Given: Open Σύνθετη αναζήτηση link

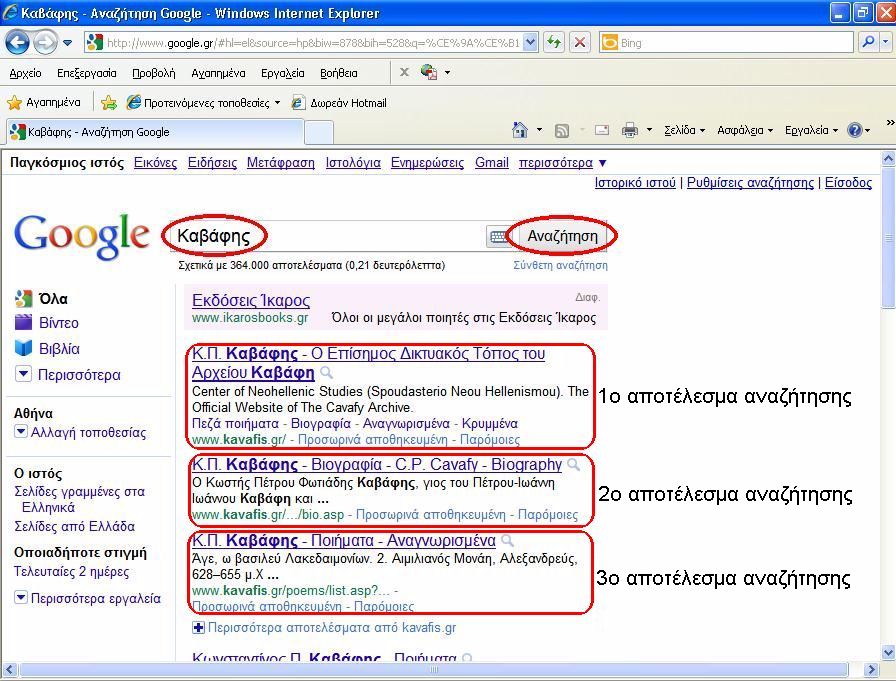Looking at the screenshot, I should (560, 265).
